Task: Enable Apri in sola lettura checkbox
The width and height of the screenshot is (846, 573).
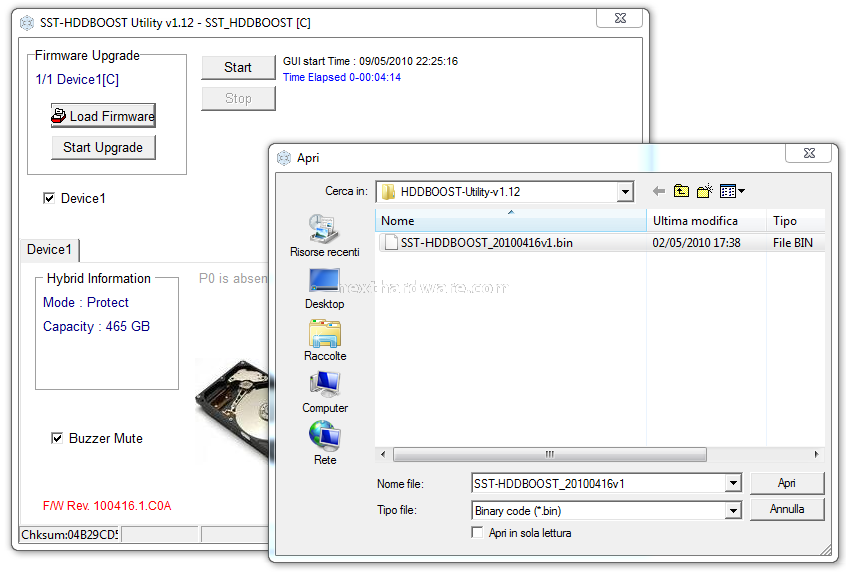Action: 477,533
